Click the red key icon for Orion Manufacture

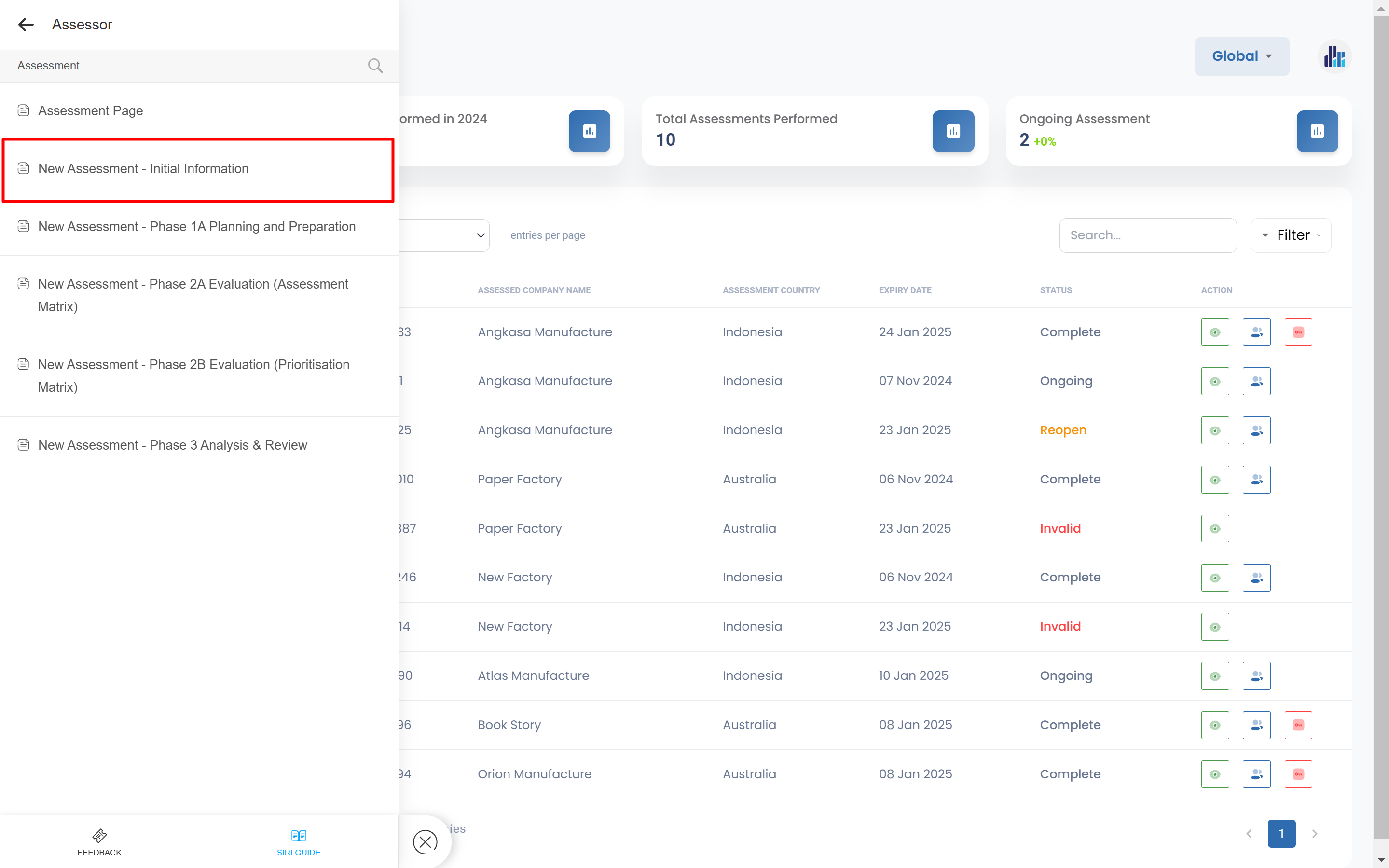pos(1298,774)
